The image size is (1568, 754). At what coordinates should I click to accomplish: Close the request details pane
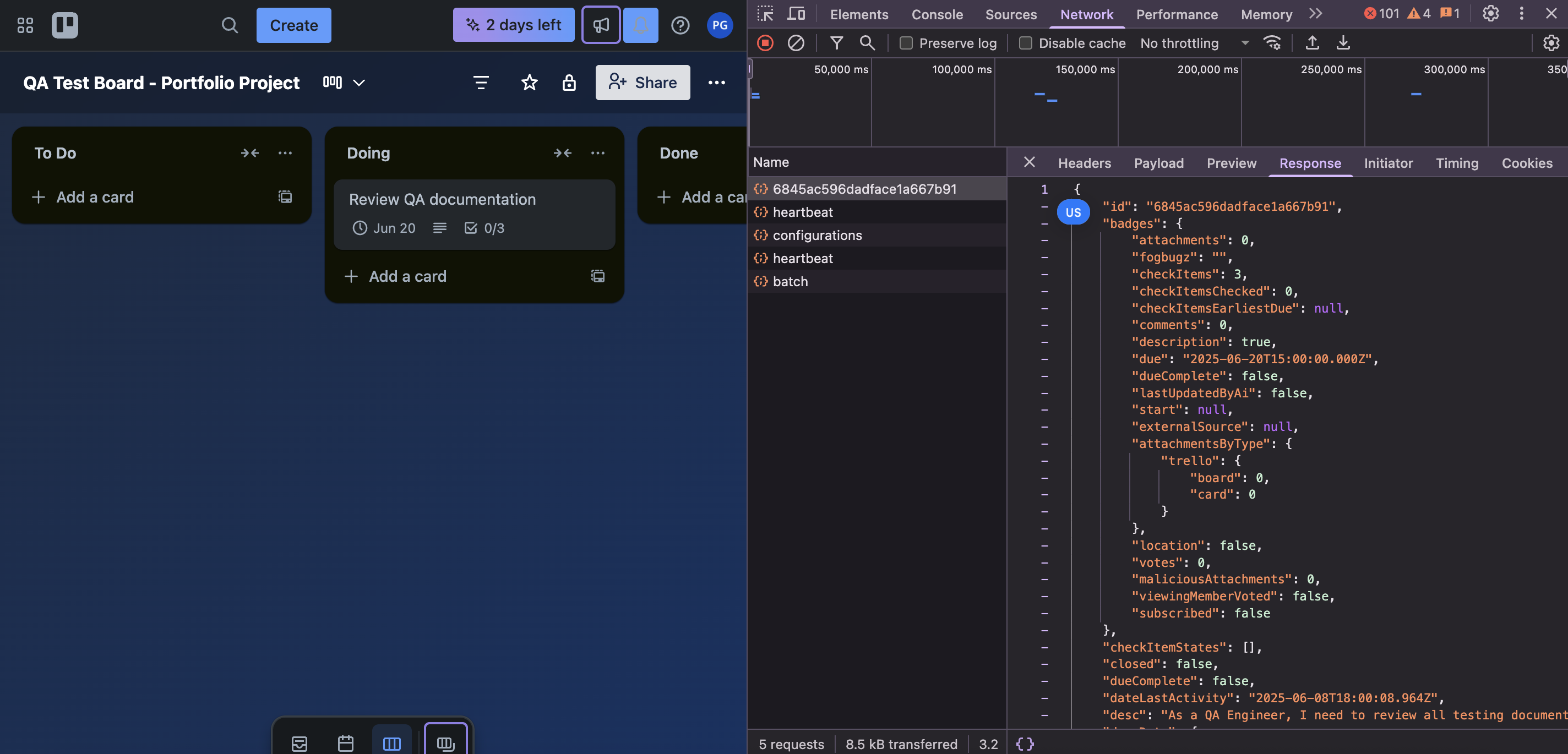tap(1028, 162)
